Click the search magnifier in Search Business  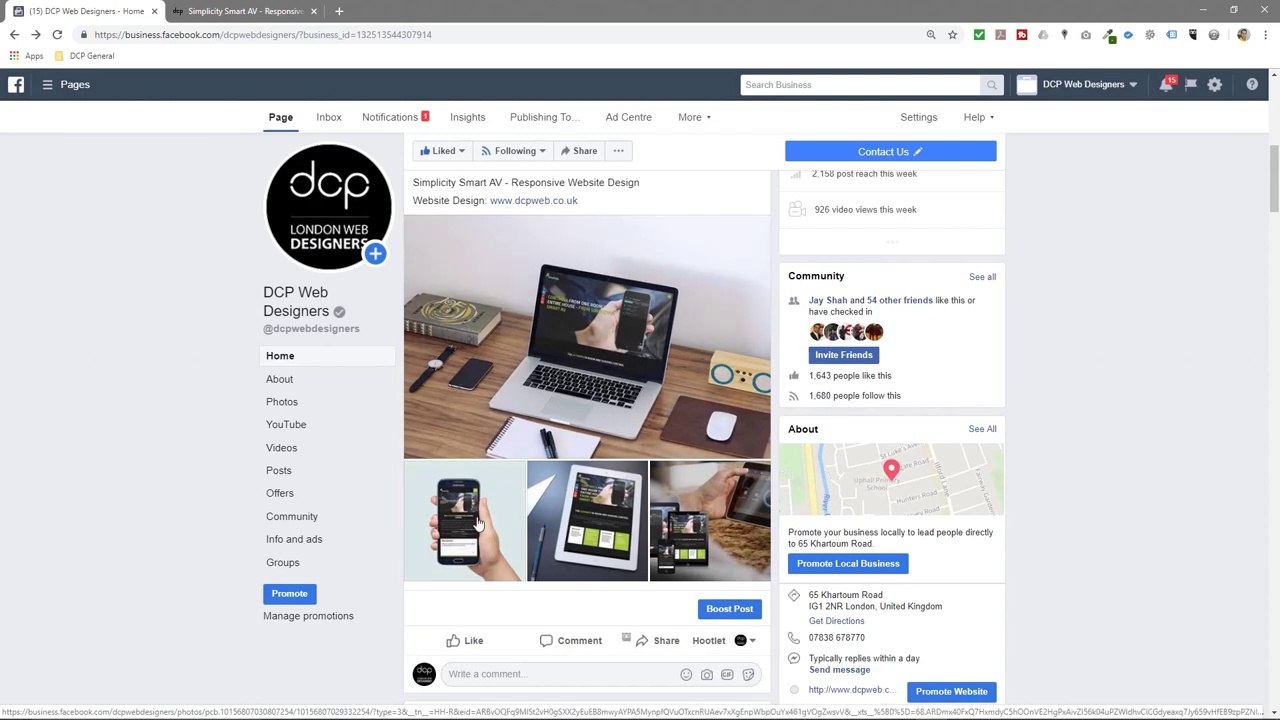[x=992, y=85]
